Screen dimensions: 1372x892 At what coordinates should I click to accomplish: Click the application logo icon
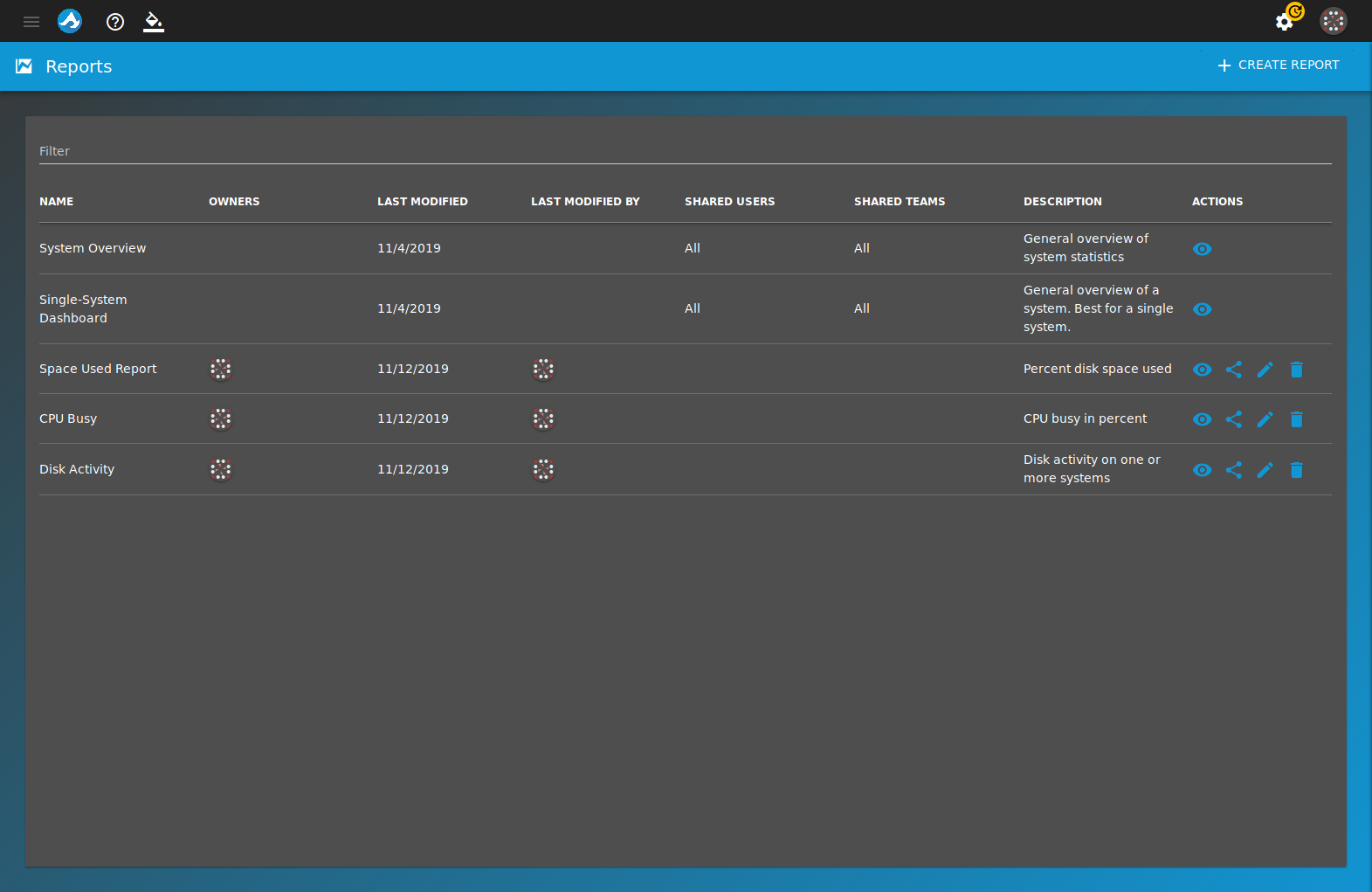pos(70,21)
